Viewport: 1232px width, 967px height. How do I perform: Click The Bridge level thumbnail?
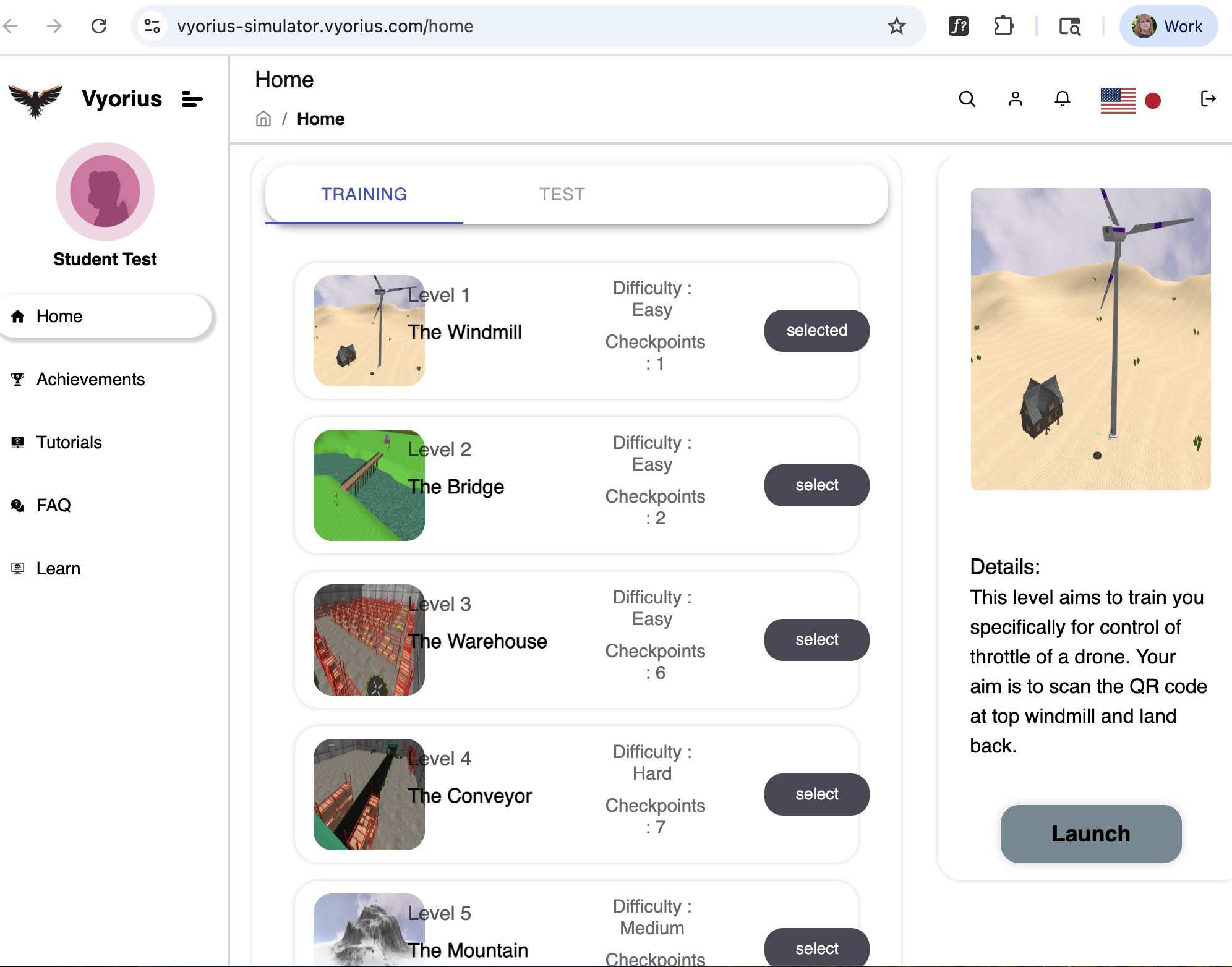coord(369,485)
